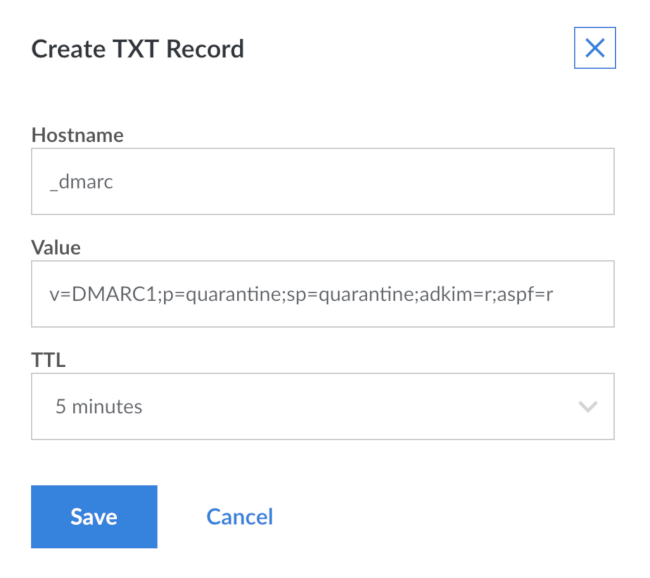Expand the TTL dropdown chevron arrow
Image resolution: width=650 pixels, height=578 pixels.
click(x=587, y=407)
